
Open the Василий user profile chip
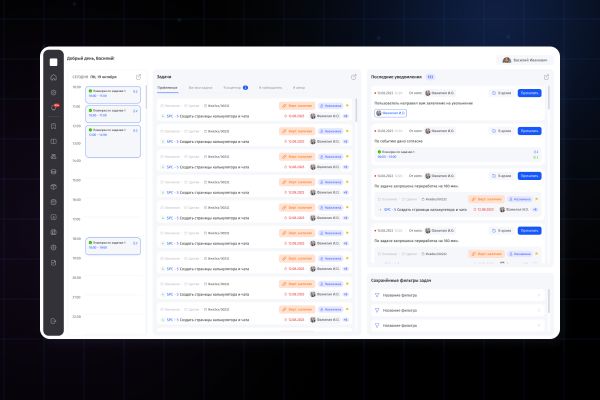point(526,60)
